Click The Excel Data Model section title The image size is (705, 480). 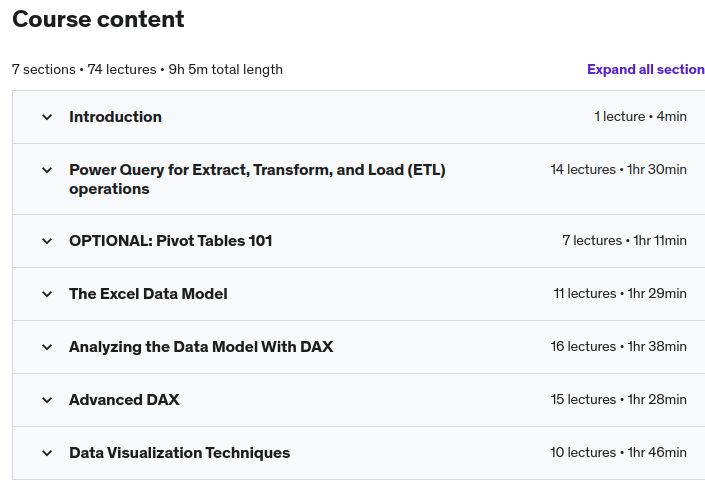148,294
